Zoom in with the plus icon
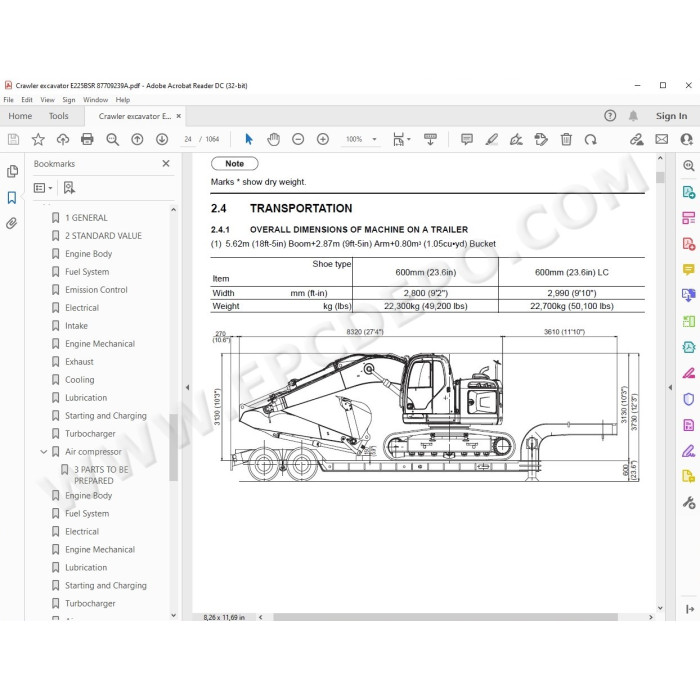Image resolution: width=700 pixels, height=700 pixels. [x=323, y=139]
